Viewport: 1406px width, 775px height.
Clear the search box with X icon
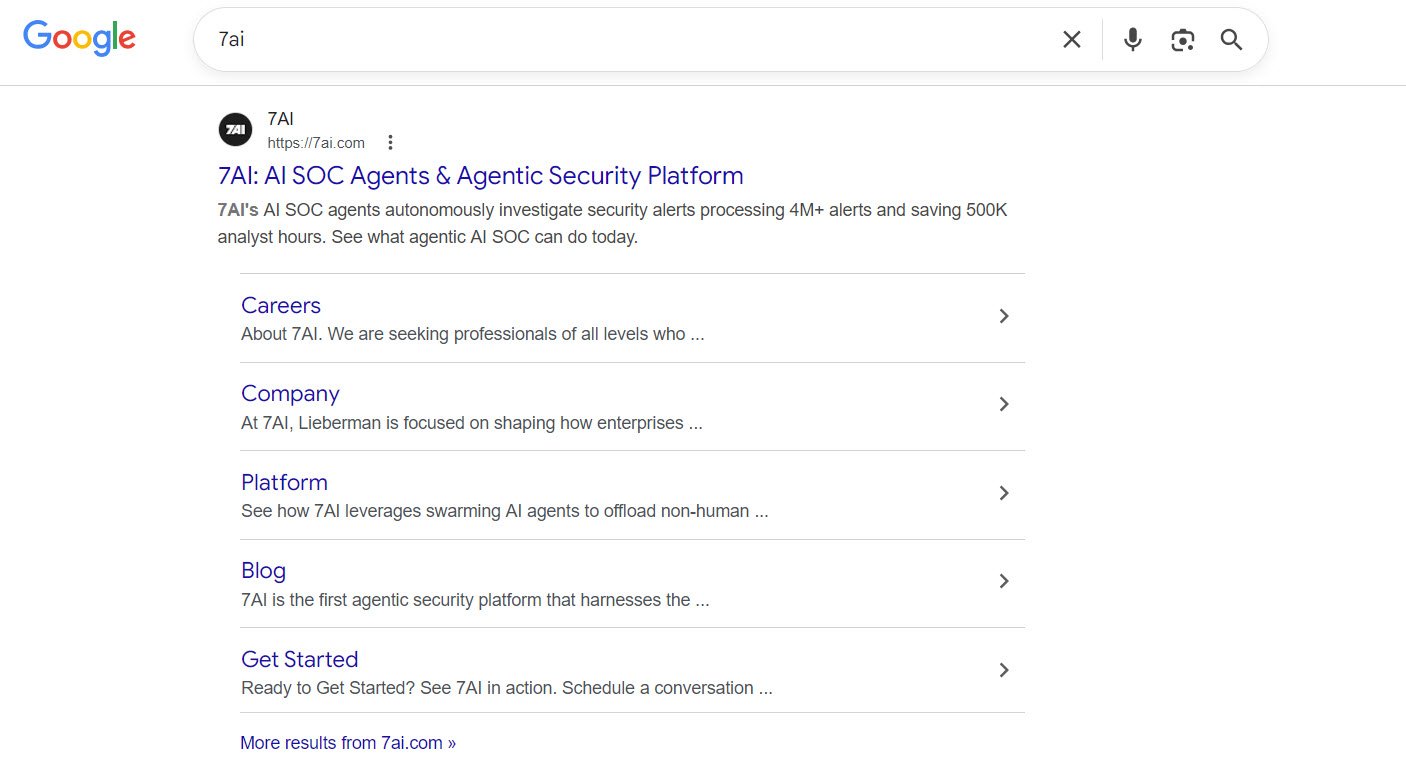tap(1071, 40)
